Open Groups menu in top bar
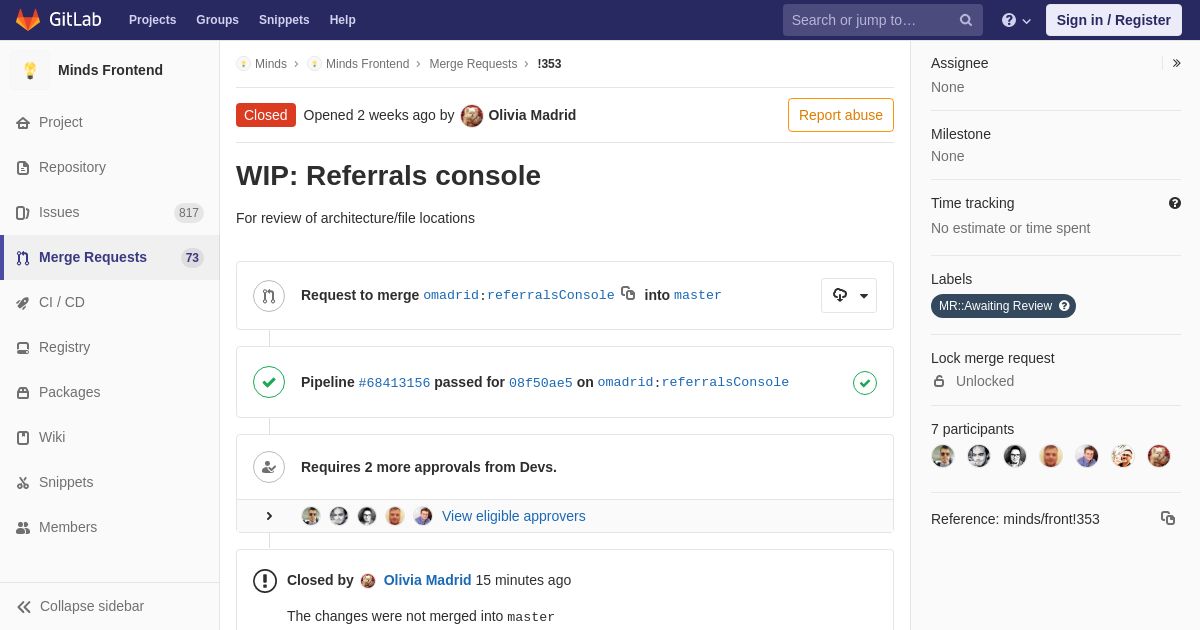The image size is (1200, 630). pos(217,20)
